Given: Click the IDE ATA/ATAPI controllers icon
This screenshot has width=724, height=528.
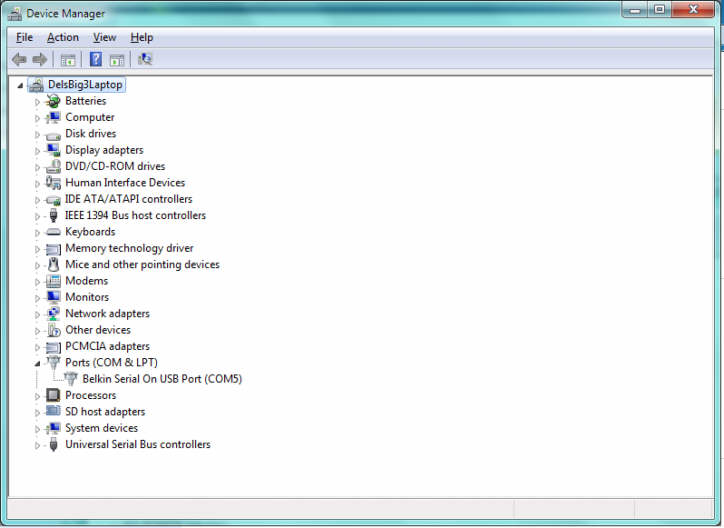Looking at the screenshot, I should click(54, 200).
